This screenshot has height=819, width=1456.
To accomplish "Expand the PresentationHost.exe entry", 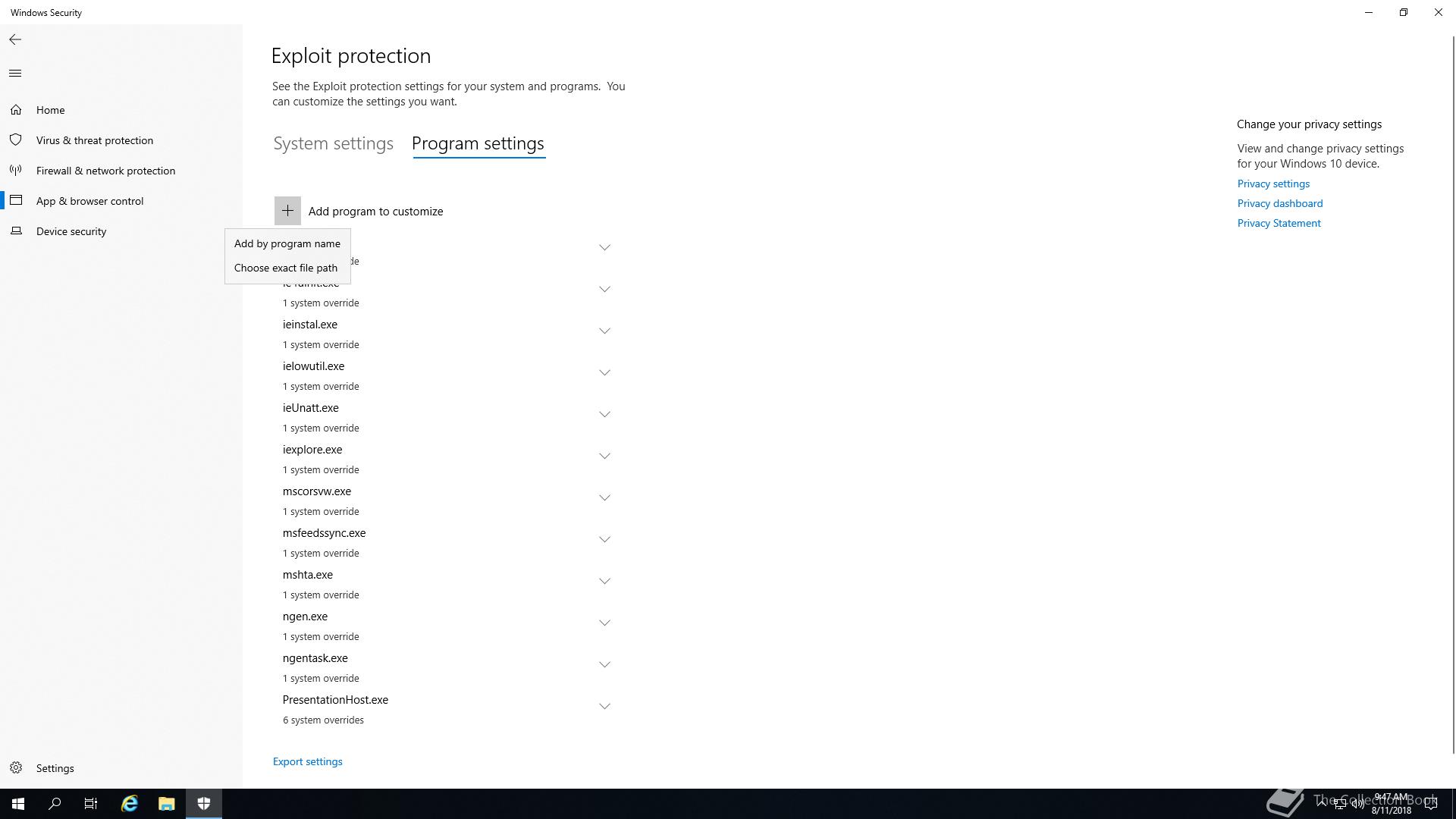I will click(604, 707).
